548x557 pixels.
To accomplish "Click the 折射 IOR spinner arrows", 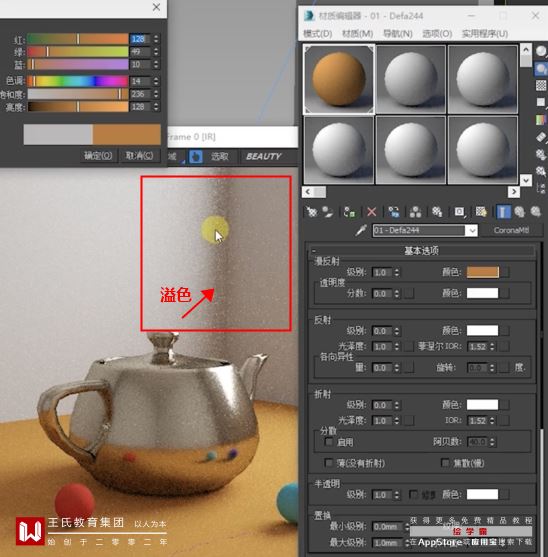I will (x=492, y=421).
